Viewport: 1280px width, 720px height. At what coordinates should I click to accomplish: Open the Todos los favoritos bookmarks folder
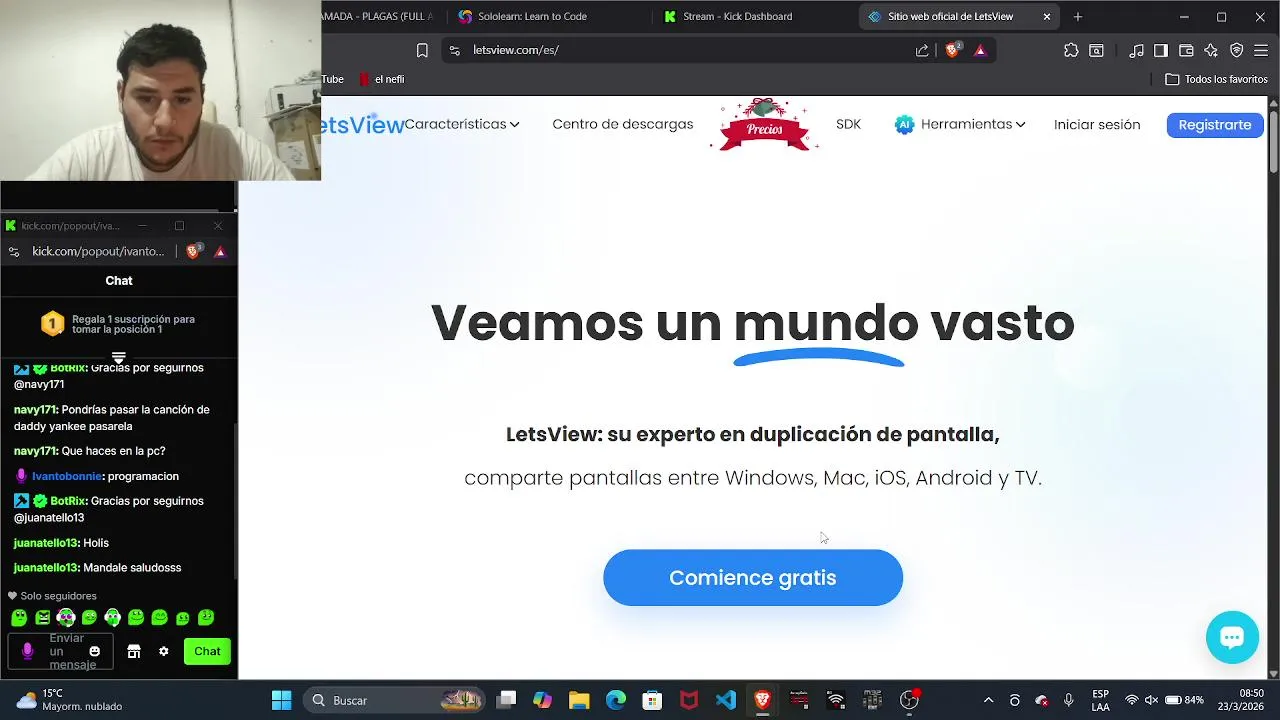tap(1217, 79)
